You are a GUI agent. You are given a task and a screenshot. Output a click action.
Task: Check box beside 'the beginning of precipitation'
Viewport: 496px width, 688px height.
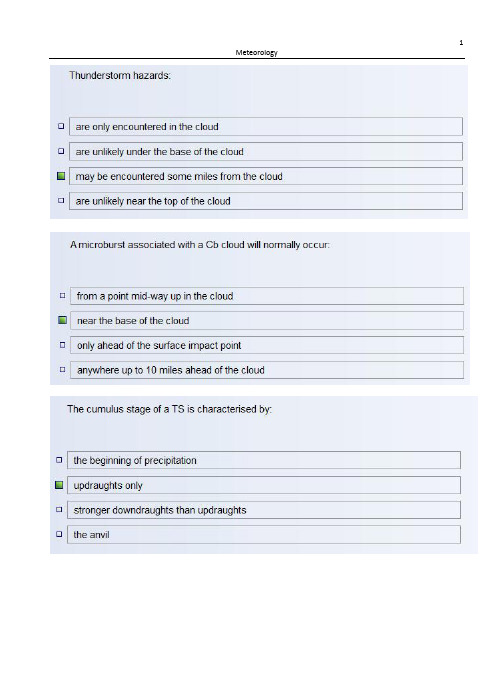click(x=59, y=460)
